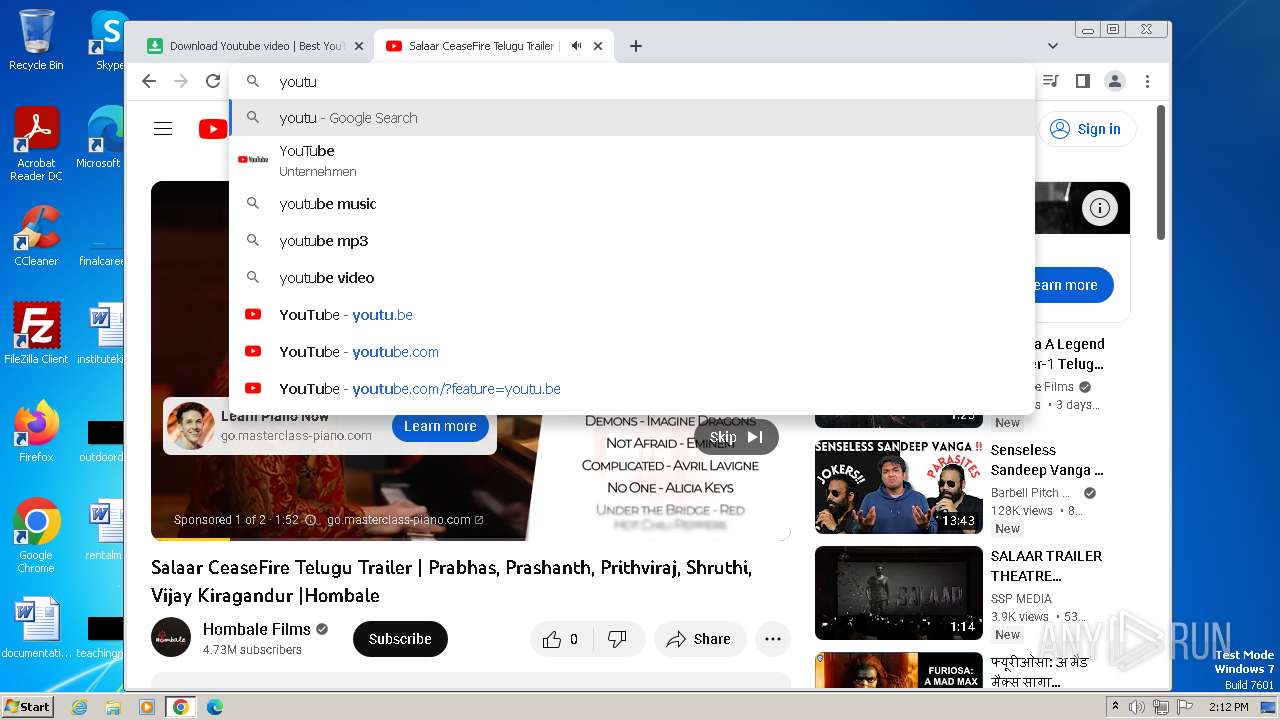Open Chrome three-dot menu
Viewport: 1280px width, 720px height.
(1148, 82)
